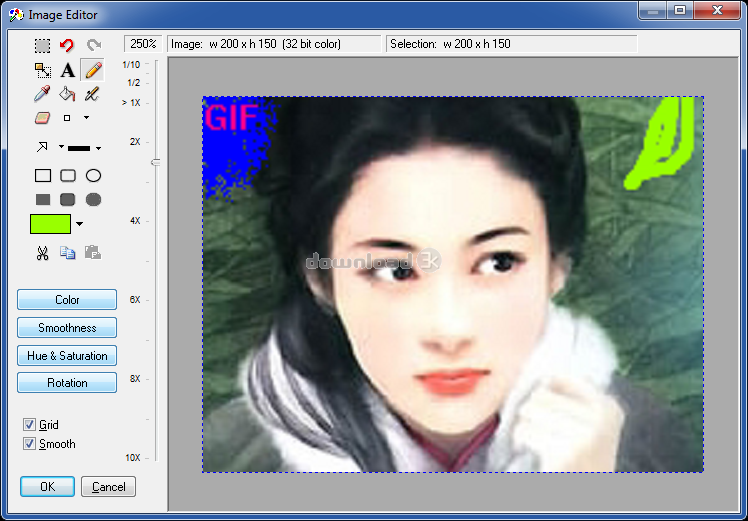Close the Image Editor window
748x521 pixels.
tap(717, 10)
